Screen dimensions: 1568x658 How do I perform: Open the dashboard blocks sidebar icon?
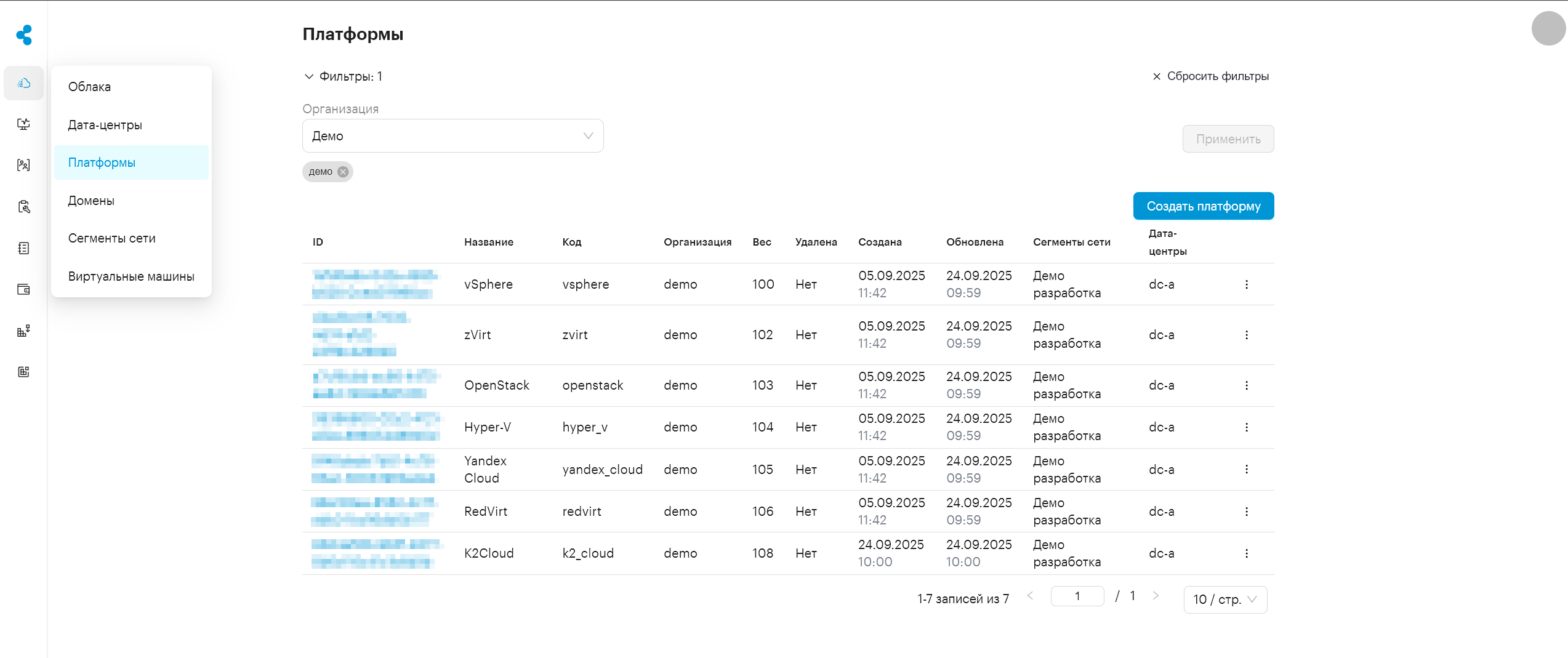(x=23, y=372)
